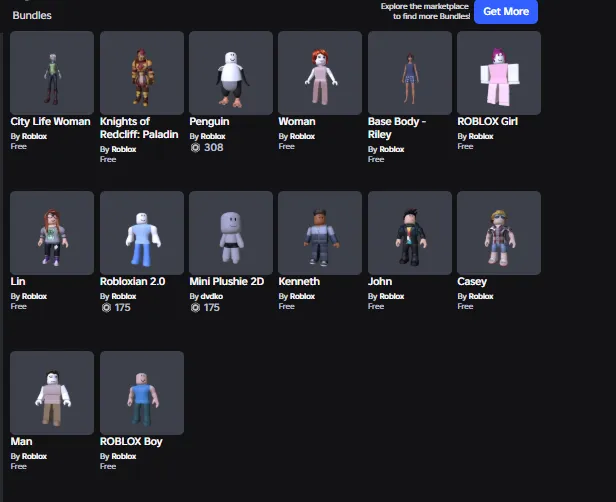Visit creator dvdko under Mini Plushie 2D
This screenshot has width=616, height=502.
(x=212, y=296)
